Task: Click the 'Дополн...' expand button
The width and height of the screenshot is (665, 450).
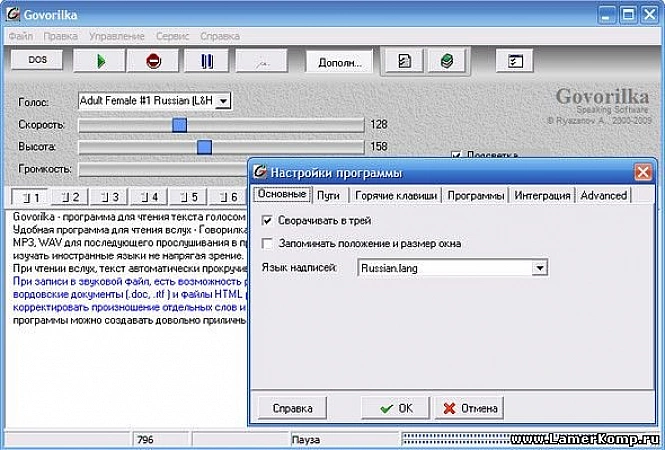Action: point(338,61)
